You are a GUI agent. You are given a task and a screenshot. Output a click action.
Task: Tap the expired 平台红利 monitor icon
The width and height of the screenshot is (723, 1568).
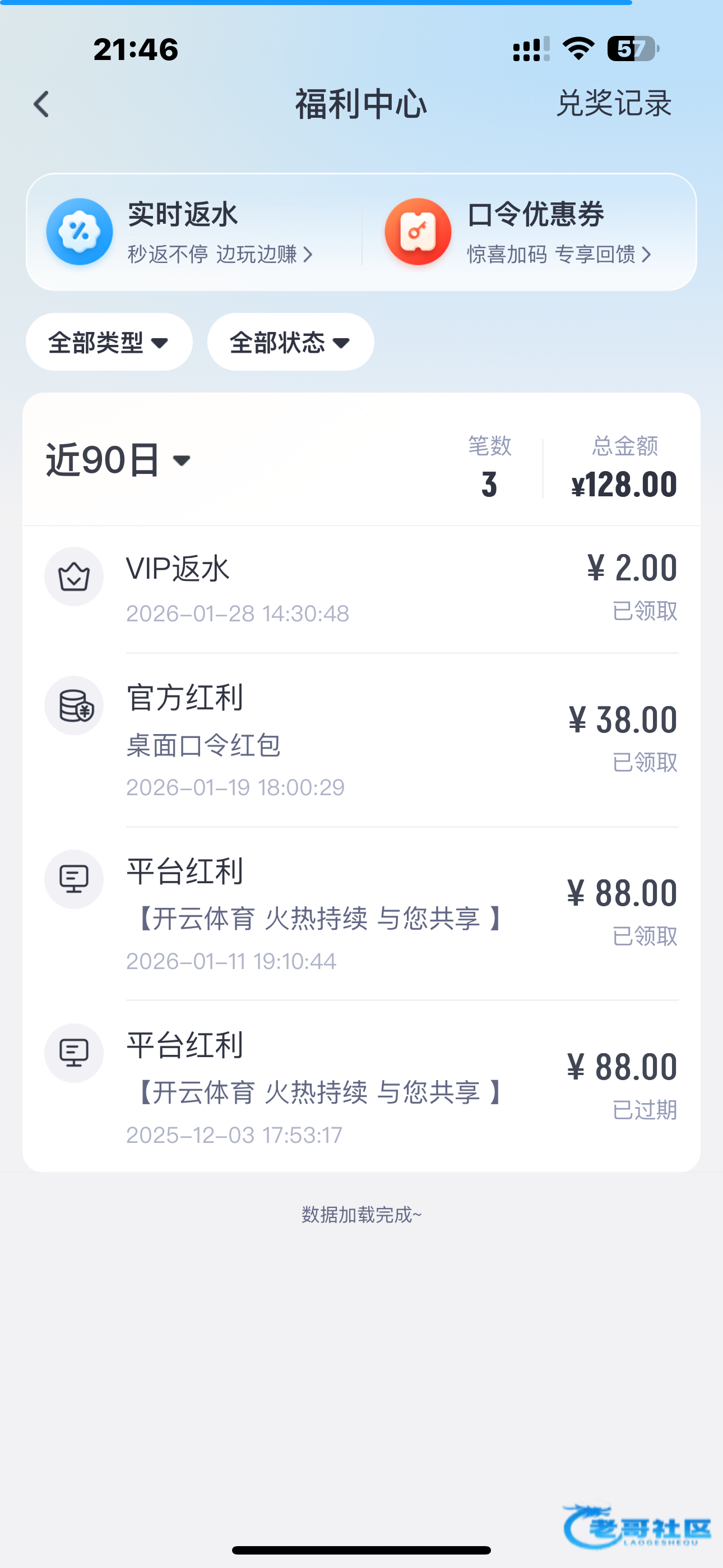pyautogui.click(x=73, y=1053)
